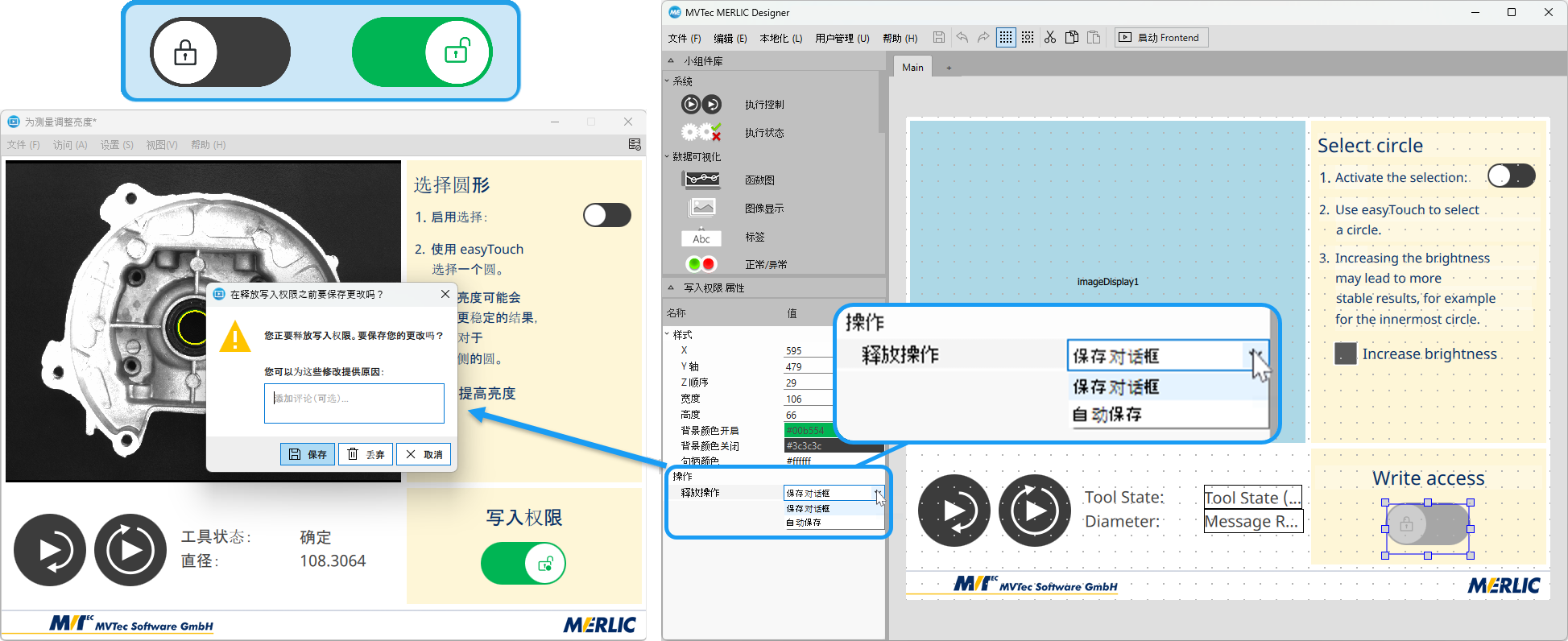Click the Paste clipboard icon
Screen dimensions: 1568x641
coord(1094,37)
